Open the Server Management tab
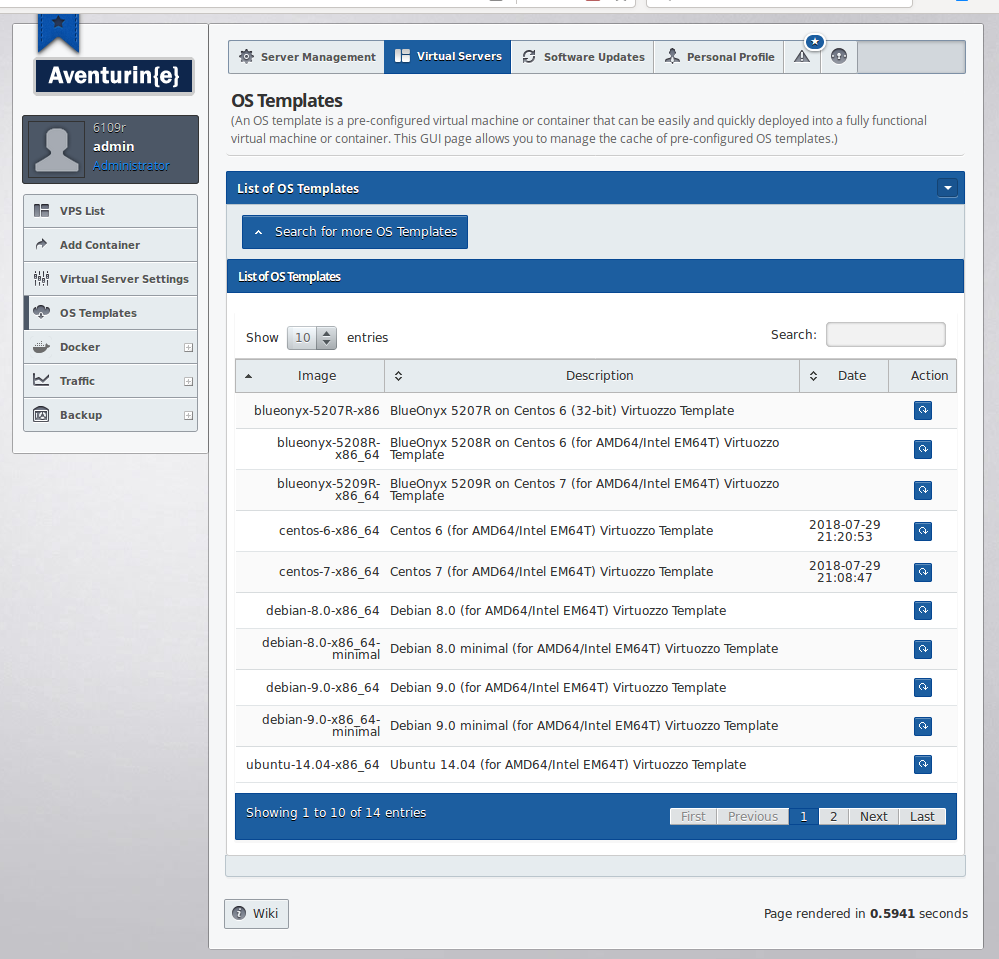The image size is (999, 959). click(x=306, y=57)
